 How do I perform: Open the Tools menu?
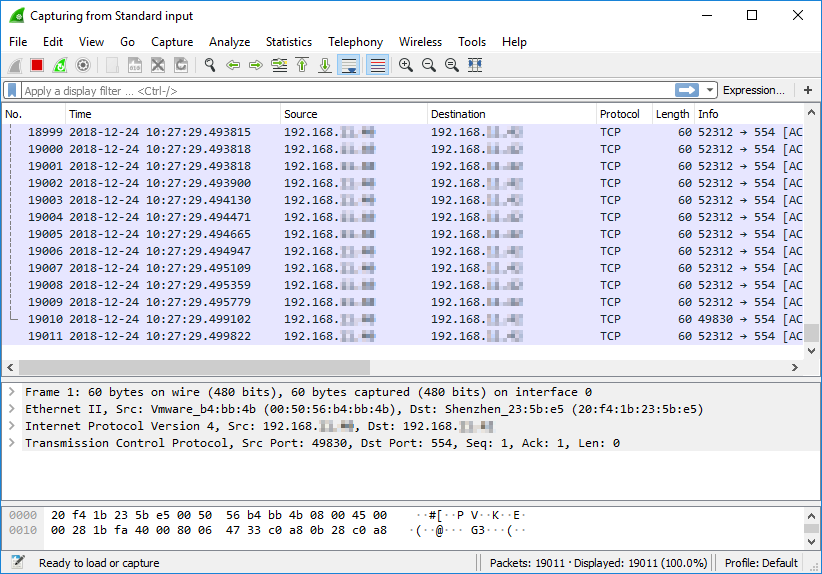[472, 42]
